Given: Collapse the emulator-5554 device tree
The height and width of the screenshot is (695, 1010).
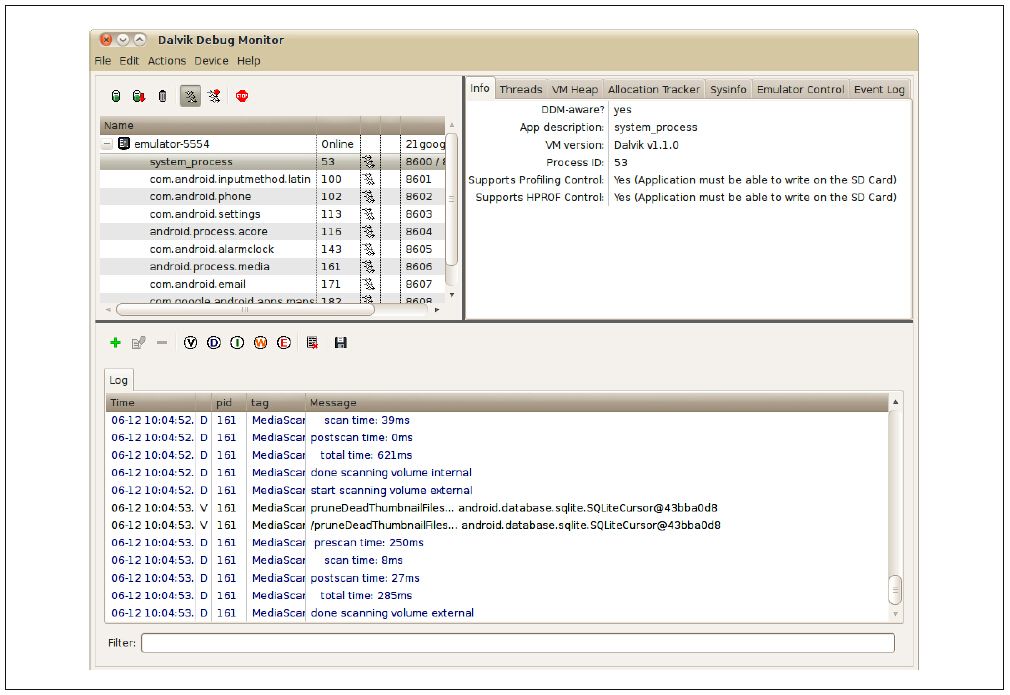Looking at the screenshot, I should tap(108, 144).
